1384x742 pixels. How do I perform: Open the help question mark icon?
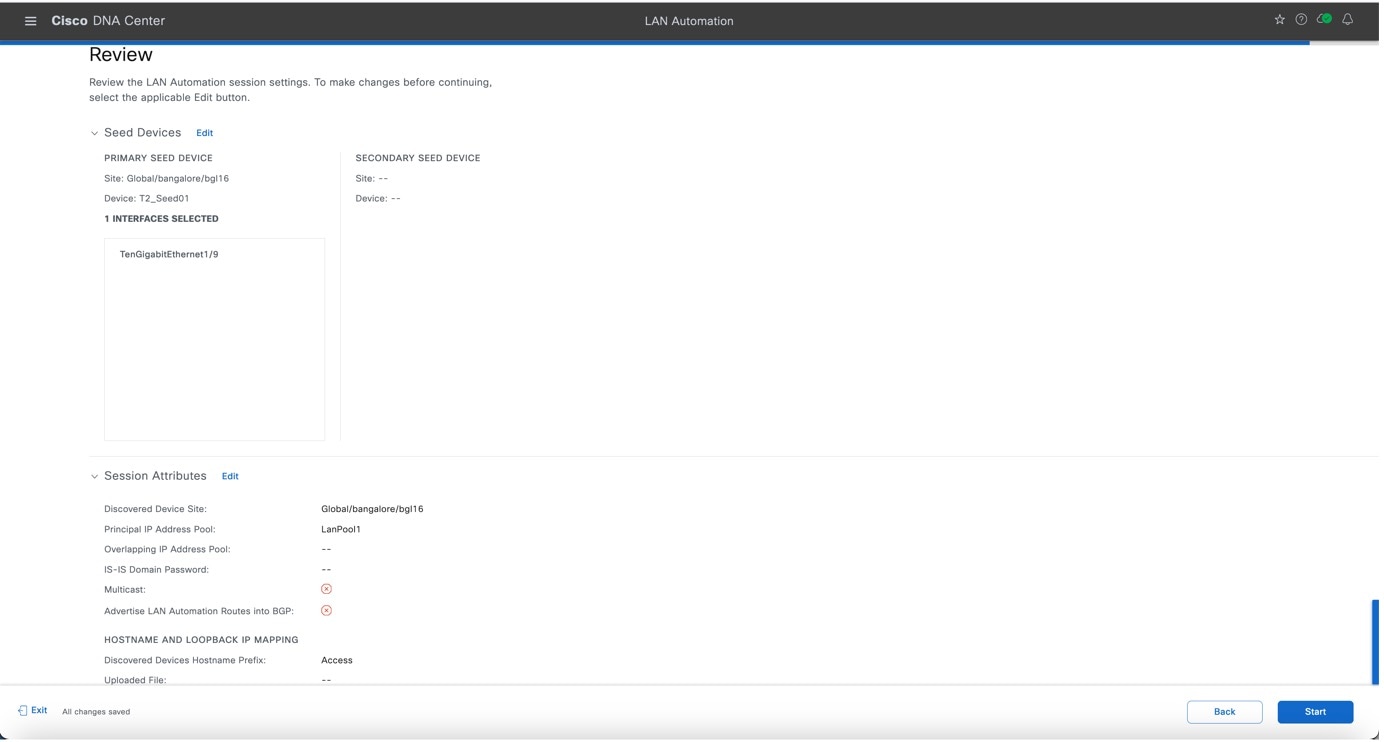1301,20
